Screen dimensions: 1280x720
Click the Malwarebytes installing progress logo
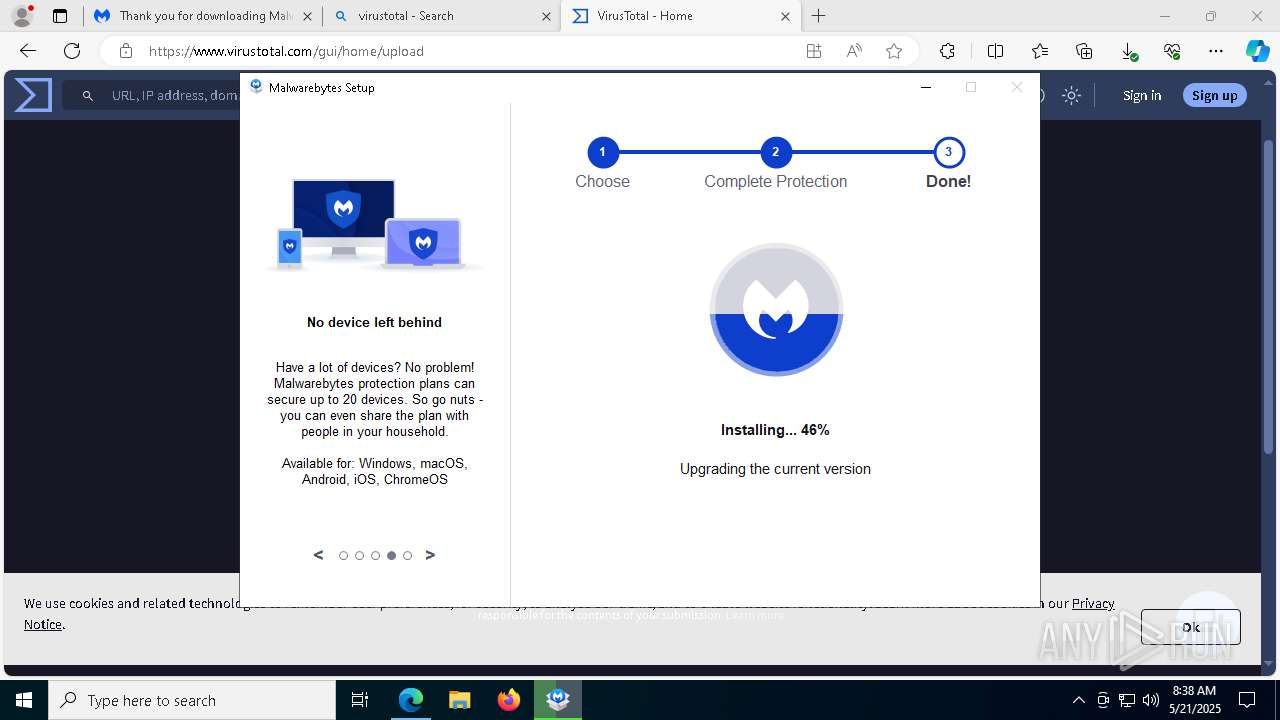click(776, 310)
